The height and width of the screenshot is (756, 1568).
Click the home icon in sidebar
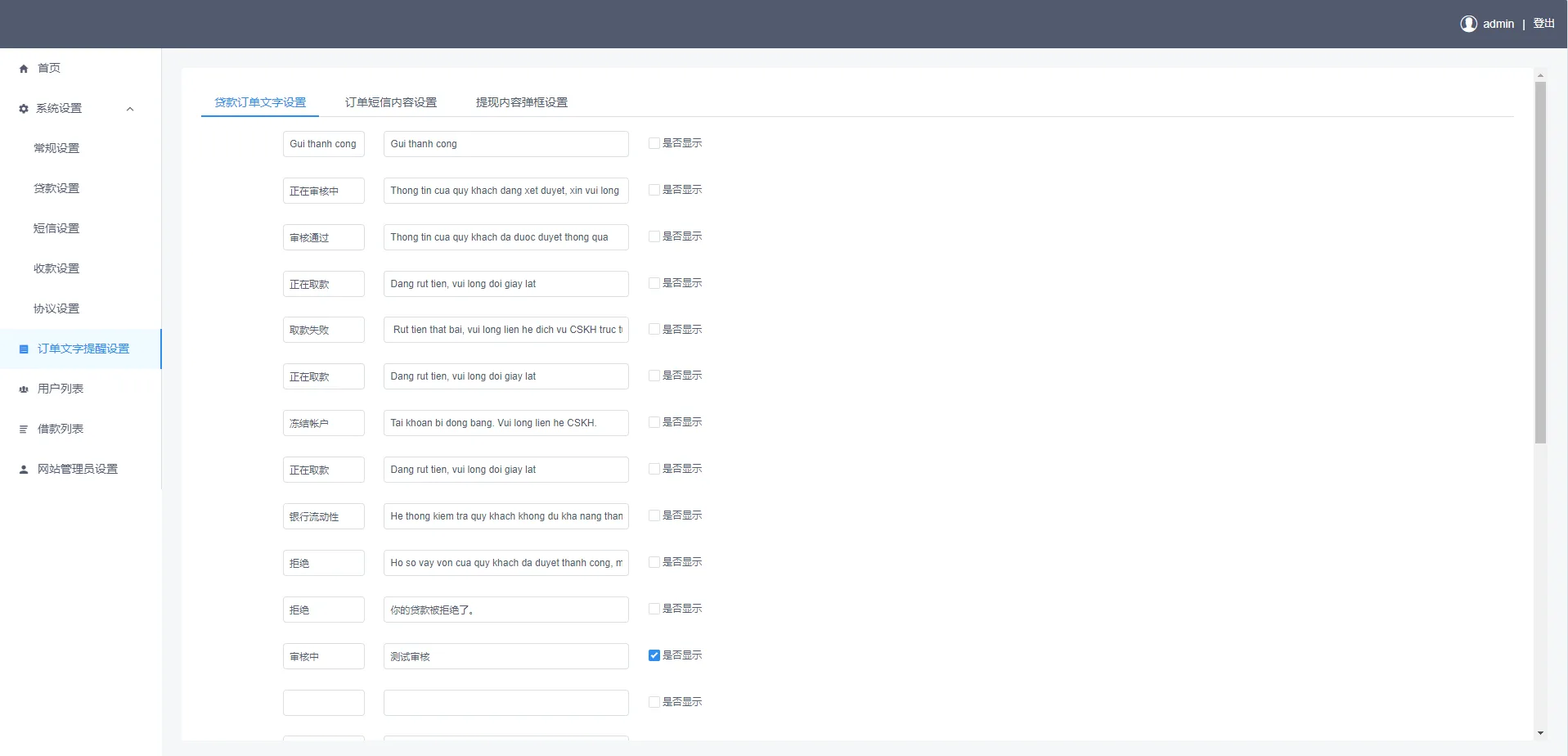[x=24, y=69]
